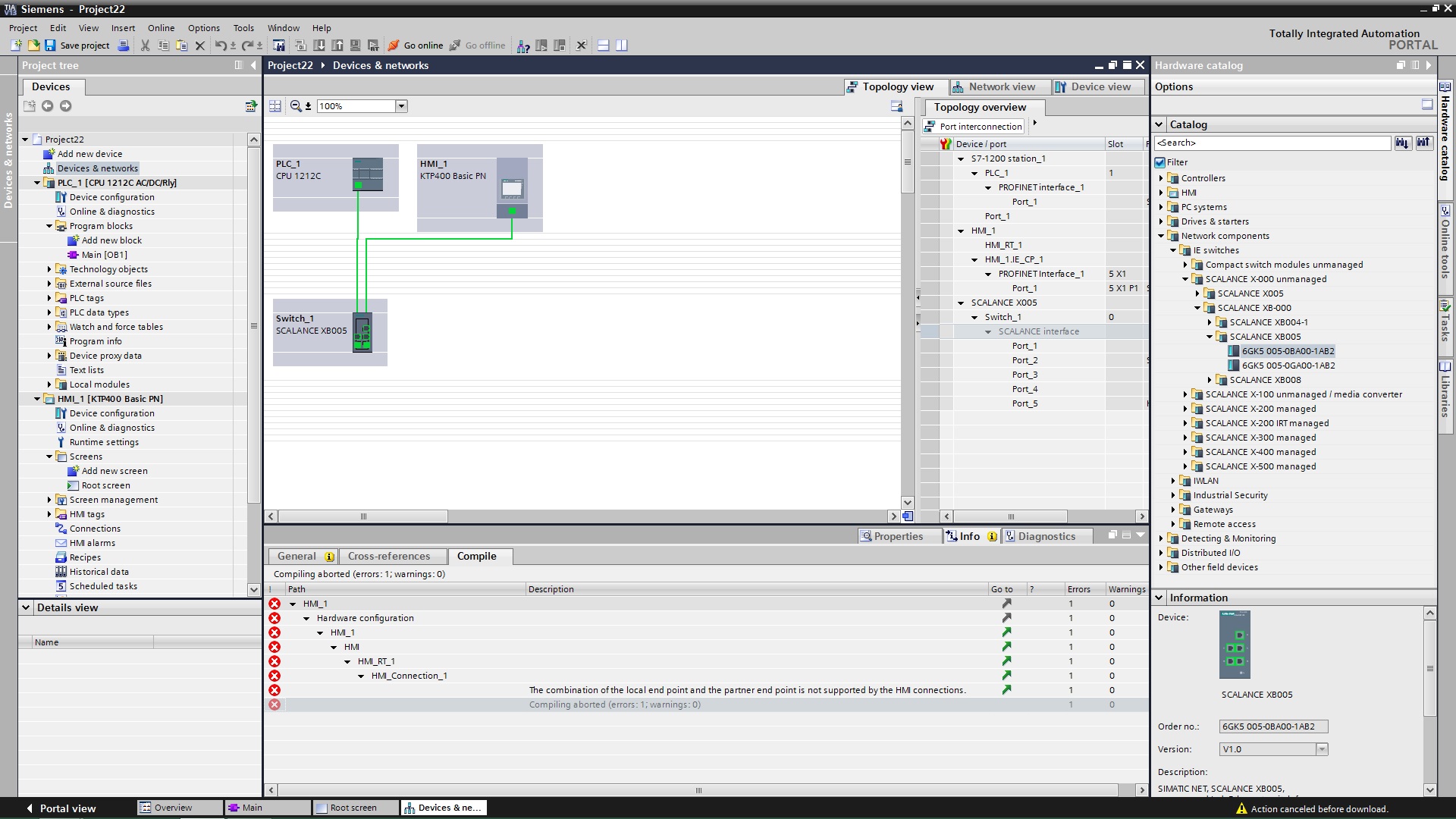Click the zoom selection magnifier icon

click(296, 106)
